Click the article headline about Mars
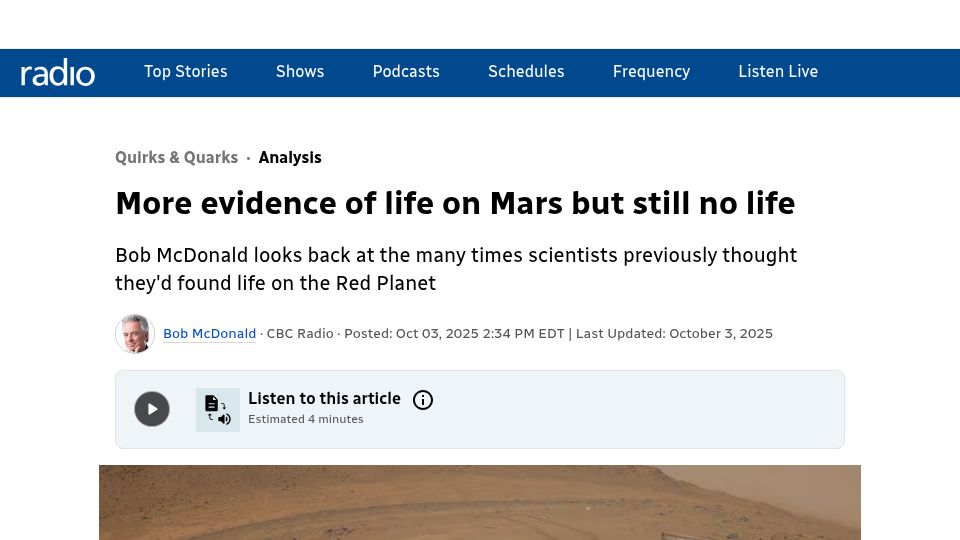The width and height of the screenshot is (960, 540). point(455,203)
